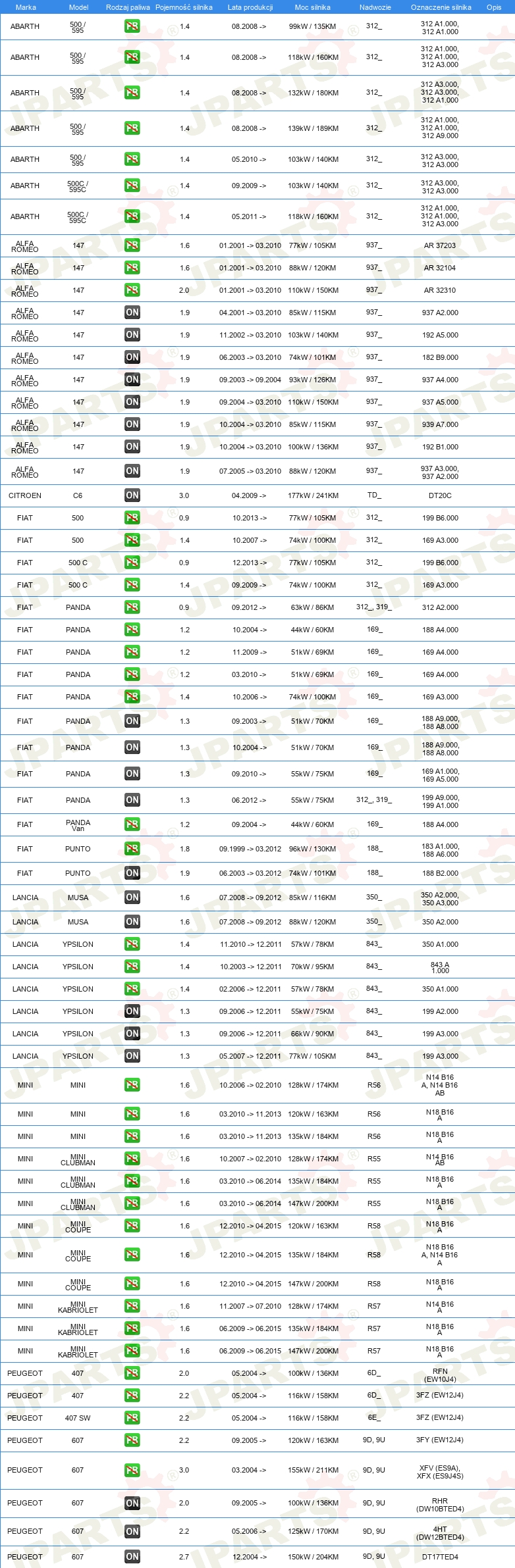Image resolution: width=515 pixels, height=1568 pixels.
Task: Click the DT20C engine code cell
Action: coord(440,495)
